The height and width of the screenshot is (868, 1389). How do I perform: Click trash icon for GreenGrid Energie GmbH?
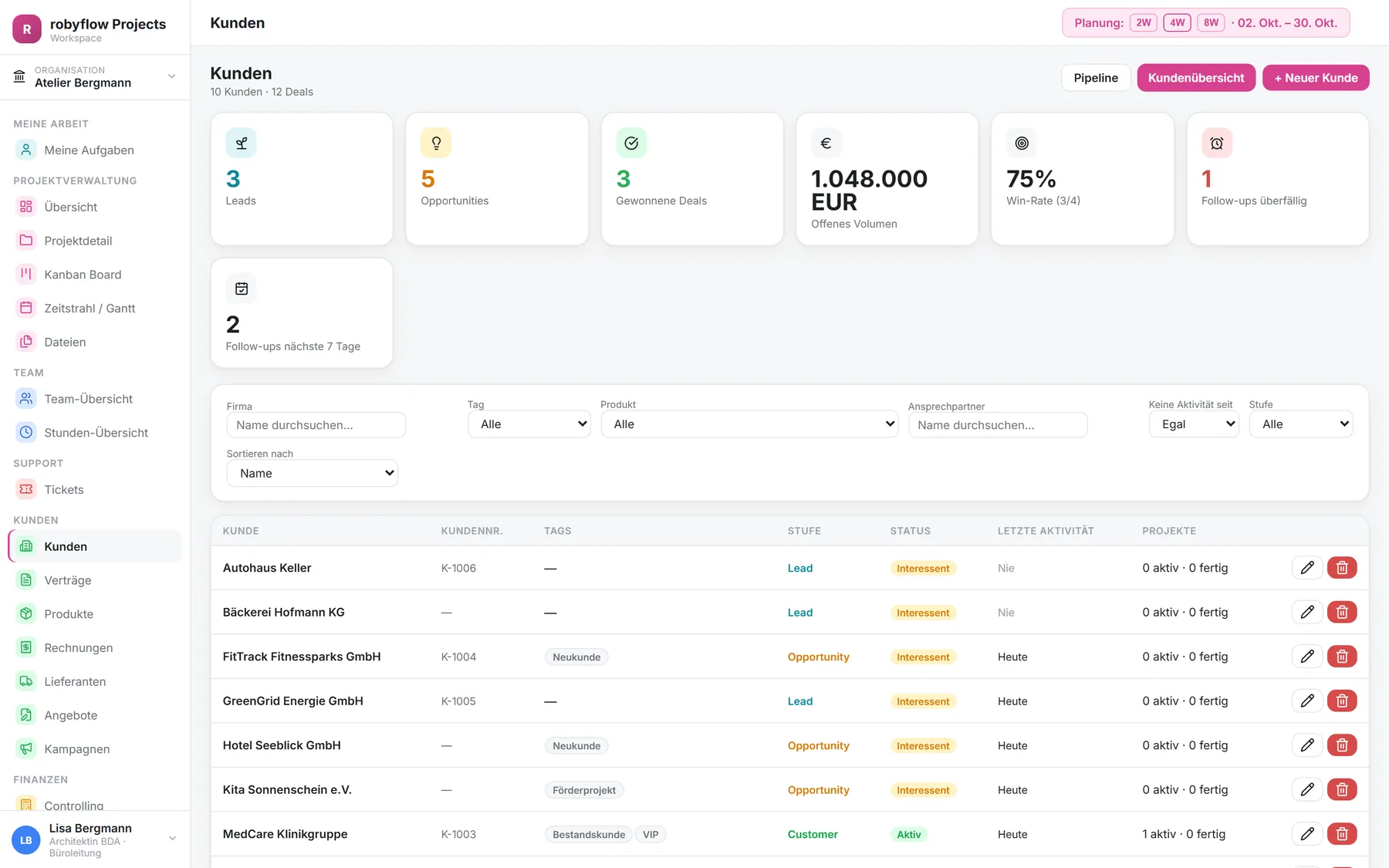tap(1342, 701)
